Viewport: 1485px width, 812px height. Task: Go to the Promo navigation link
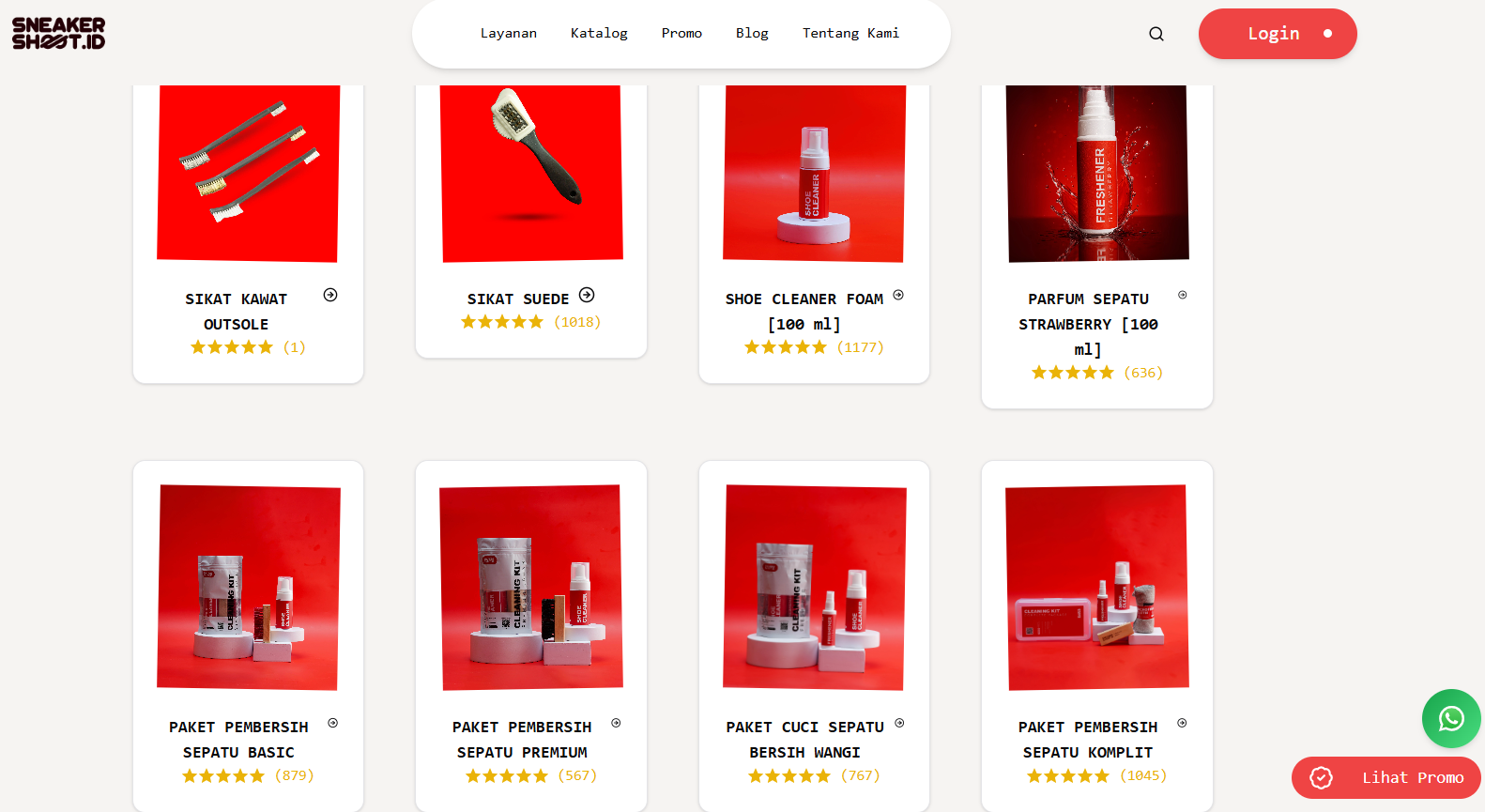click(x=681, y=33)
